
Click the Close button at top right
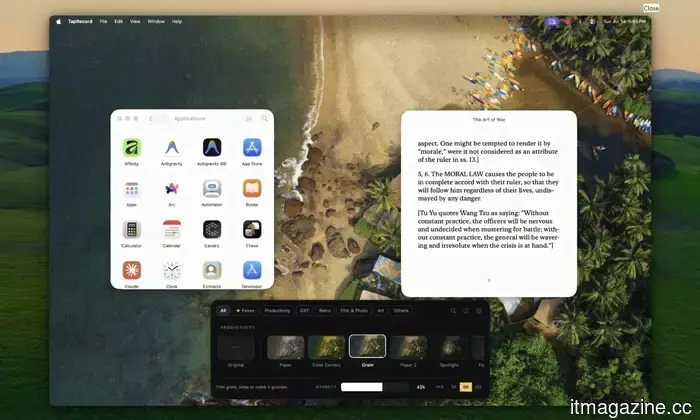point(651,8)
